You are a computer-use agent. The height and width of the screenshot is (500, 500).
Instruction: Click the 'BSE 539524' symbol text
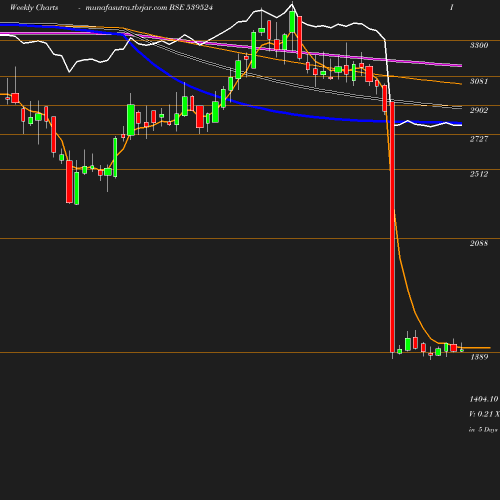(x=191, y=7)
